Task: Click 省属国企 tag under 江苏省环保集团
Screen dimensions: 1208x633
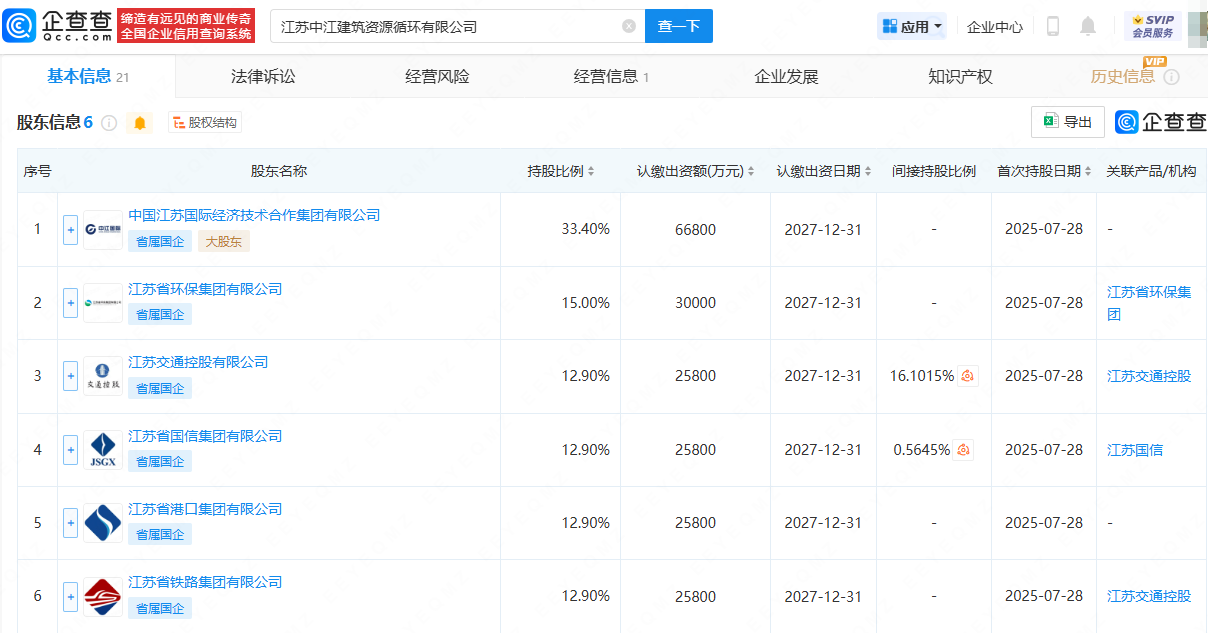Action: click(x=160, y=314)
